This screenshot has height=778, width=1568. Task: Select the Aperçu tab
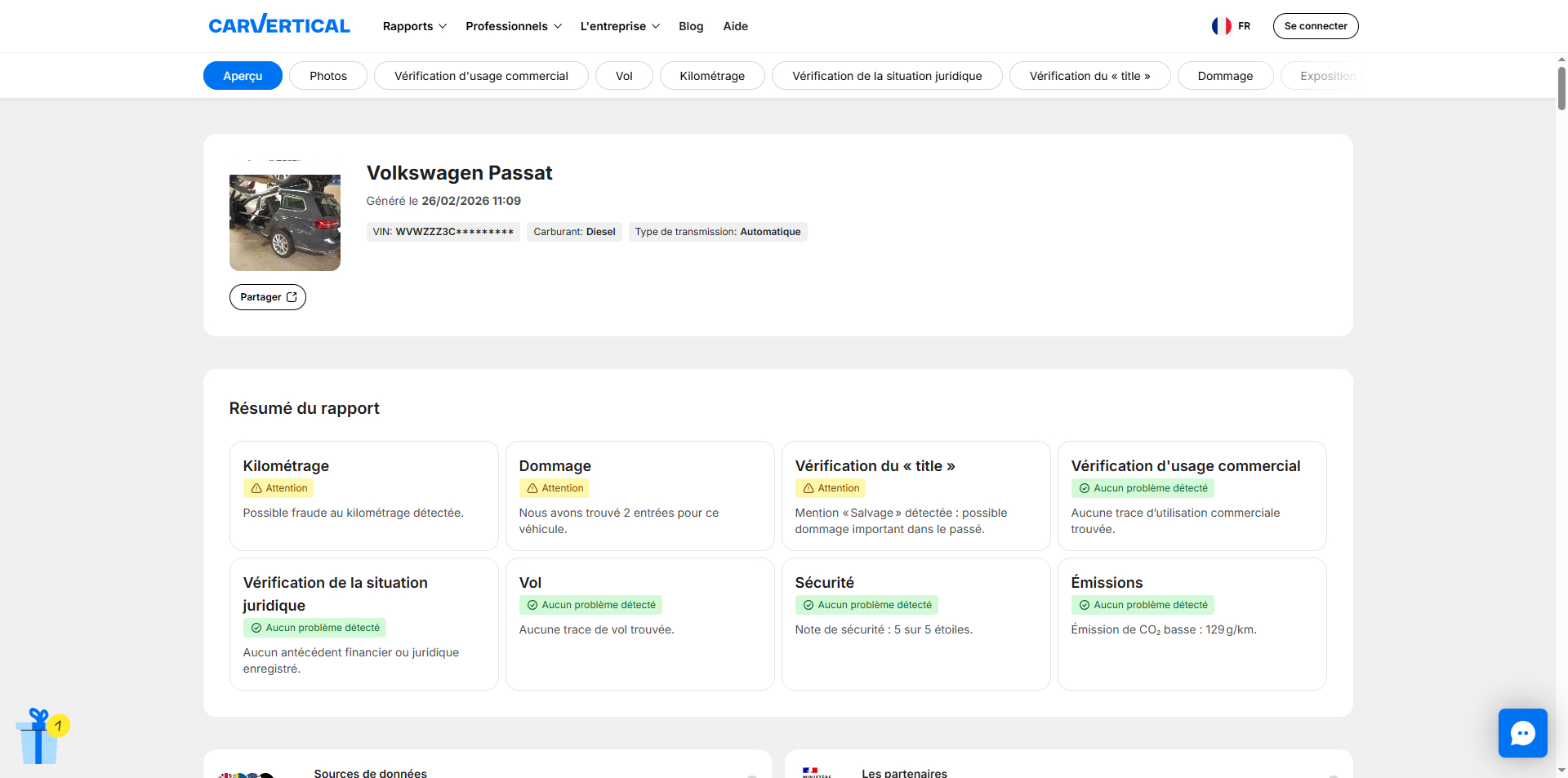pyautogui.click(x=243, y=76)
